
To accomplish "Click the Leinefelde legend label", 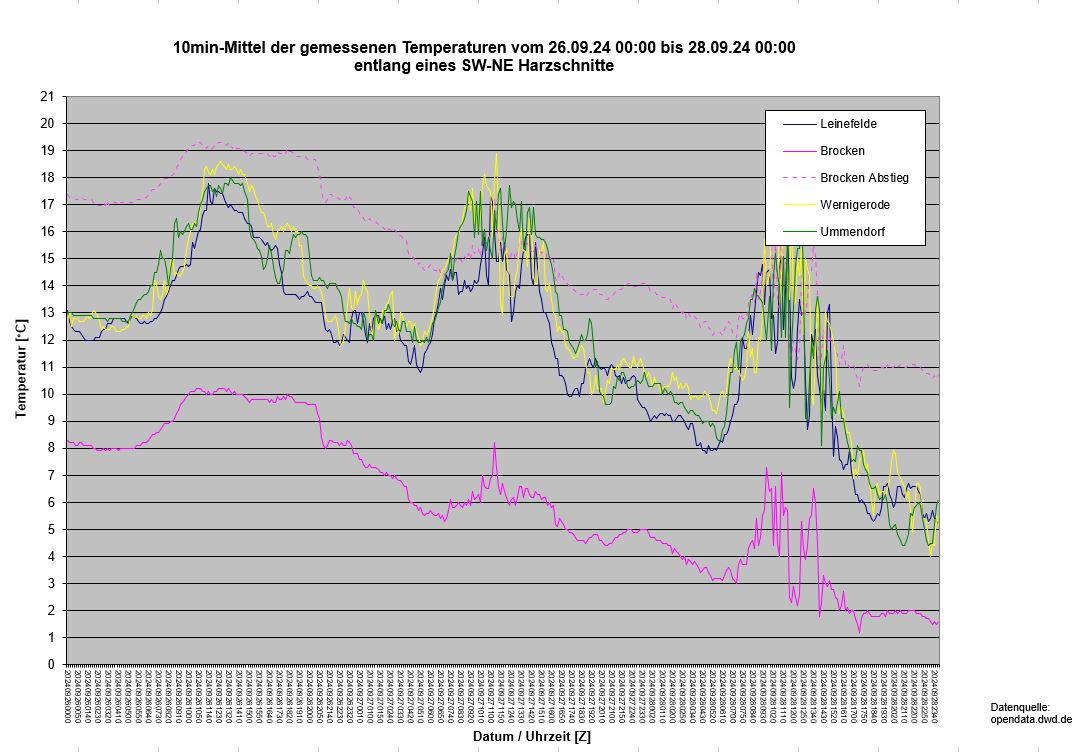I will pyautogui.click(x=848, y=124).
